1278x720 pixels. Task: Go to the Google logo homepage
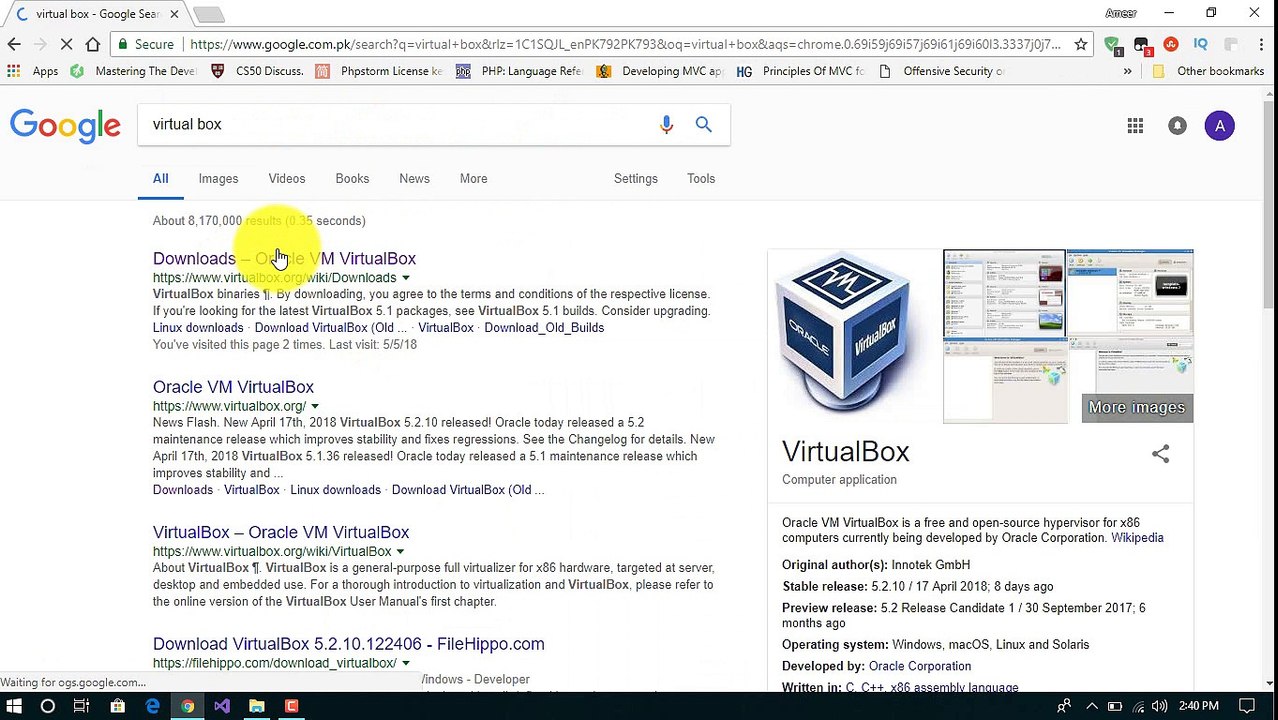tap(65, 127)
